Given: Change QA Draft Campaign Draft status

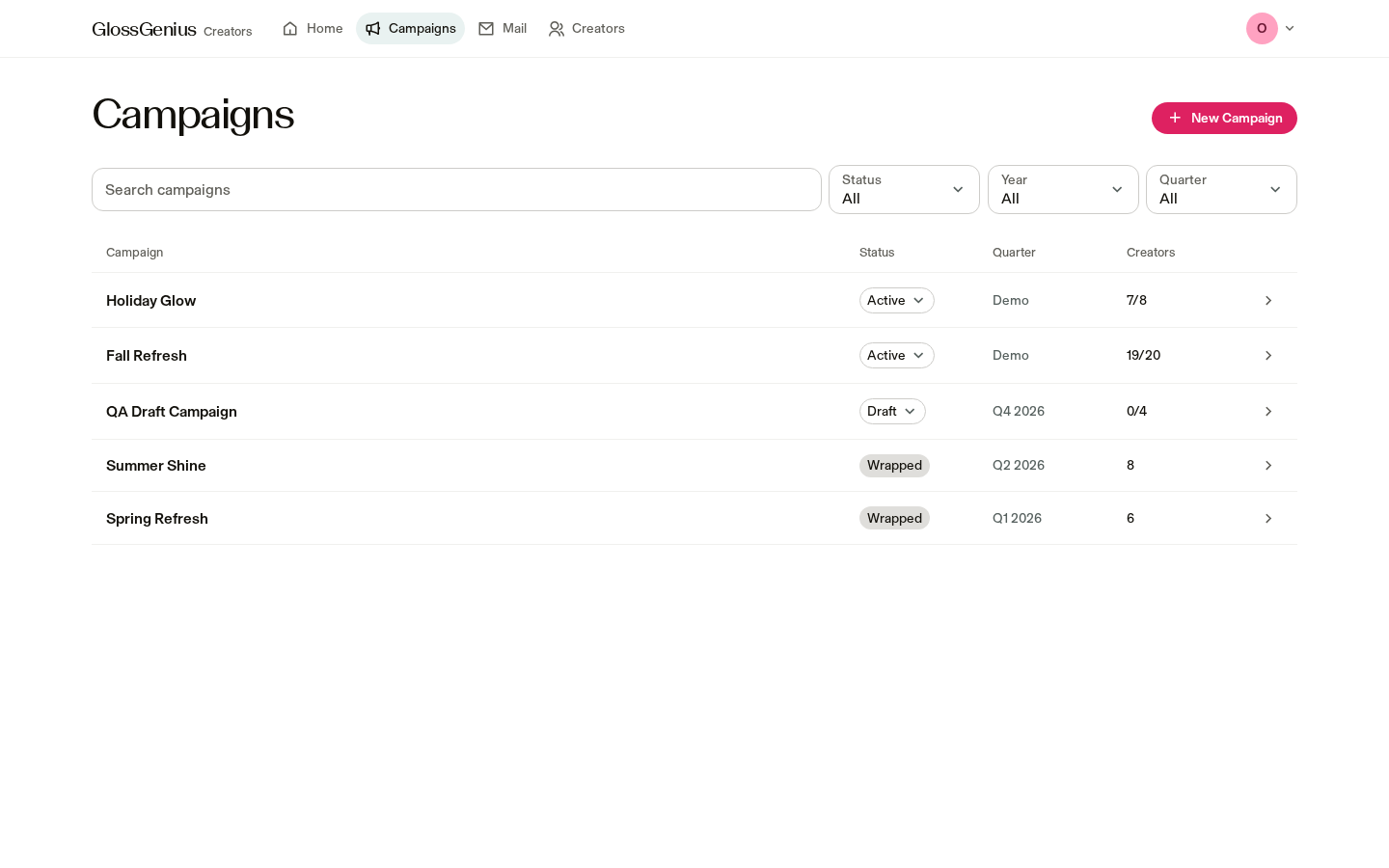Looking at the screenshot, I should click(892, 412).
